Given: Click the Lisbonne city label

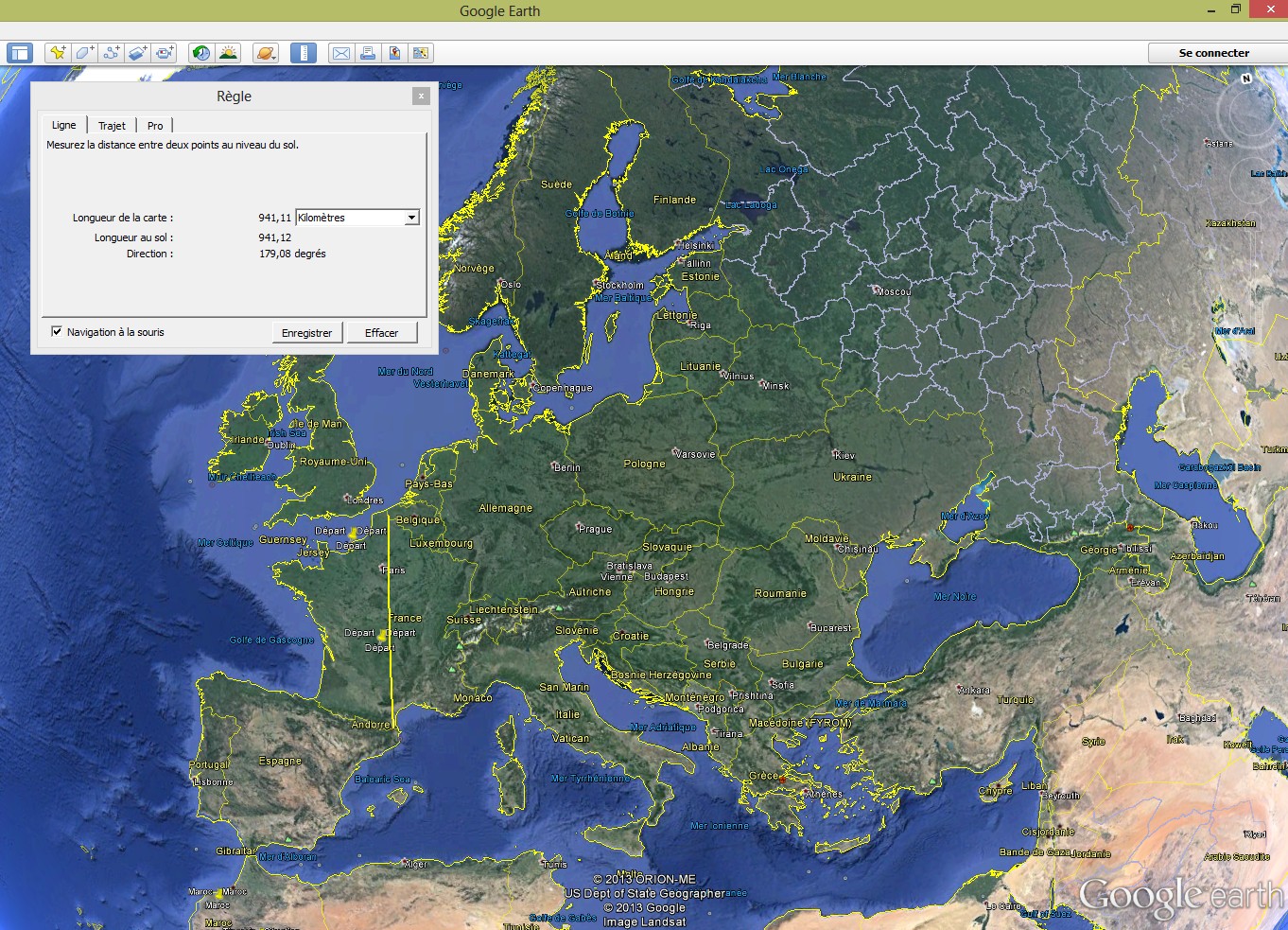Looking at the screenshot, I should coord(213,781).
